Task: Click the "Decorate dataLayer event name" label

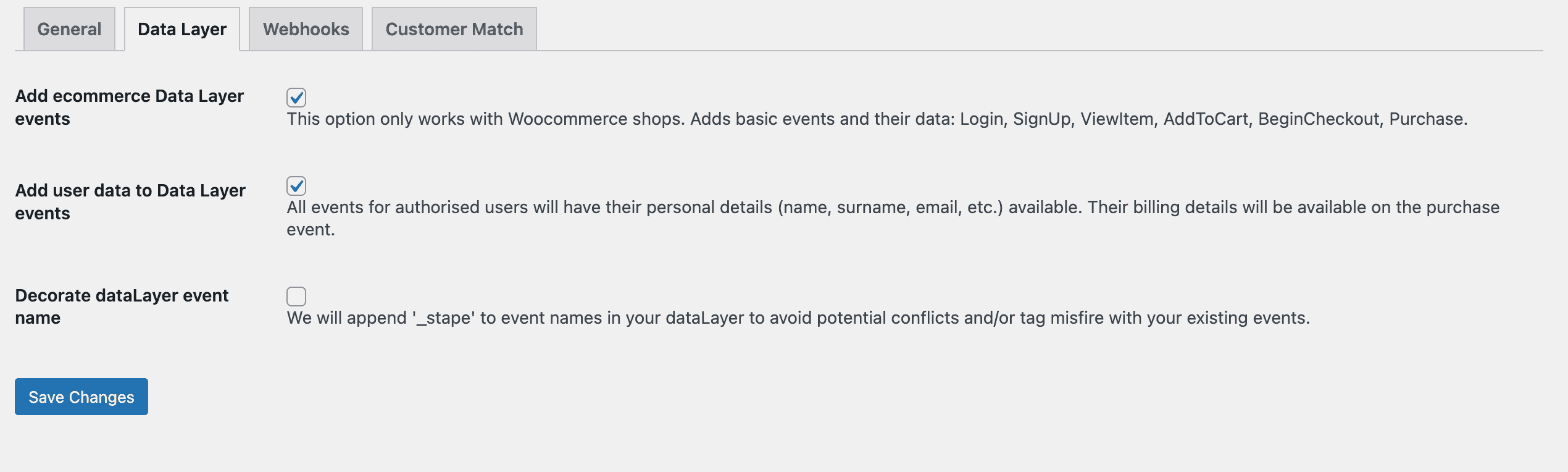Action: pos(122,306)
